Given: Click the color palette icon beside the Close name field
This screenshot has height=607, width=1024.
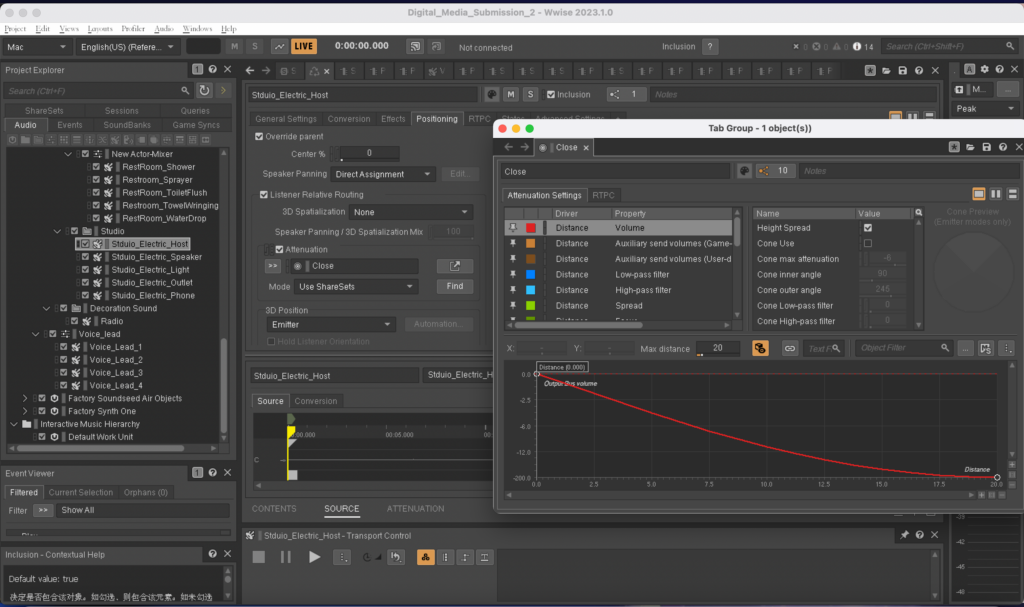Looking at the screenshot, I should tap(744, 171).
